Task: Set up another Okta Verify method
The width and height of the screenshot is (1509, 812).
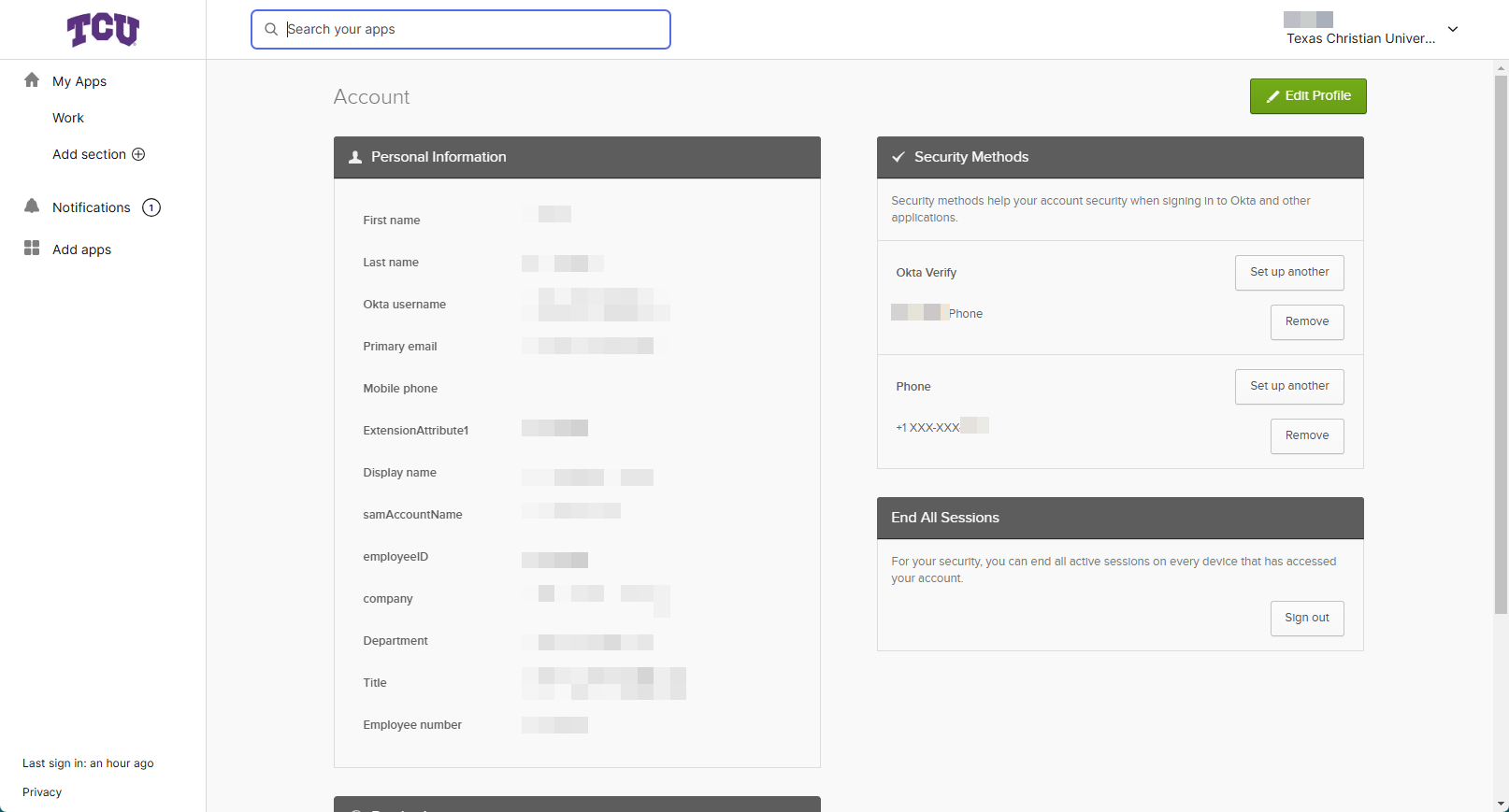Action: tap(1288, 272)
